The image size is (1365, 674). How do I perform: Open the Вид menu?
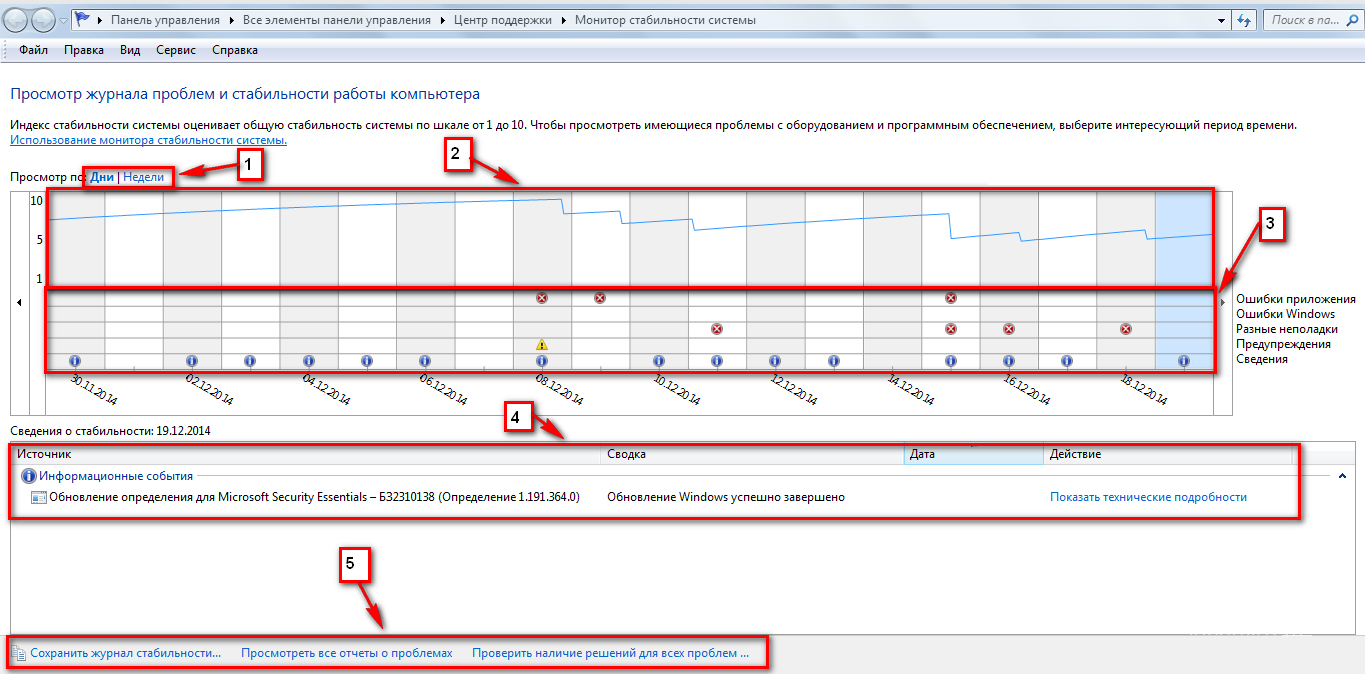point(130,50)
